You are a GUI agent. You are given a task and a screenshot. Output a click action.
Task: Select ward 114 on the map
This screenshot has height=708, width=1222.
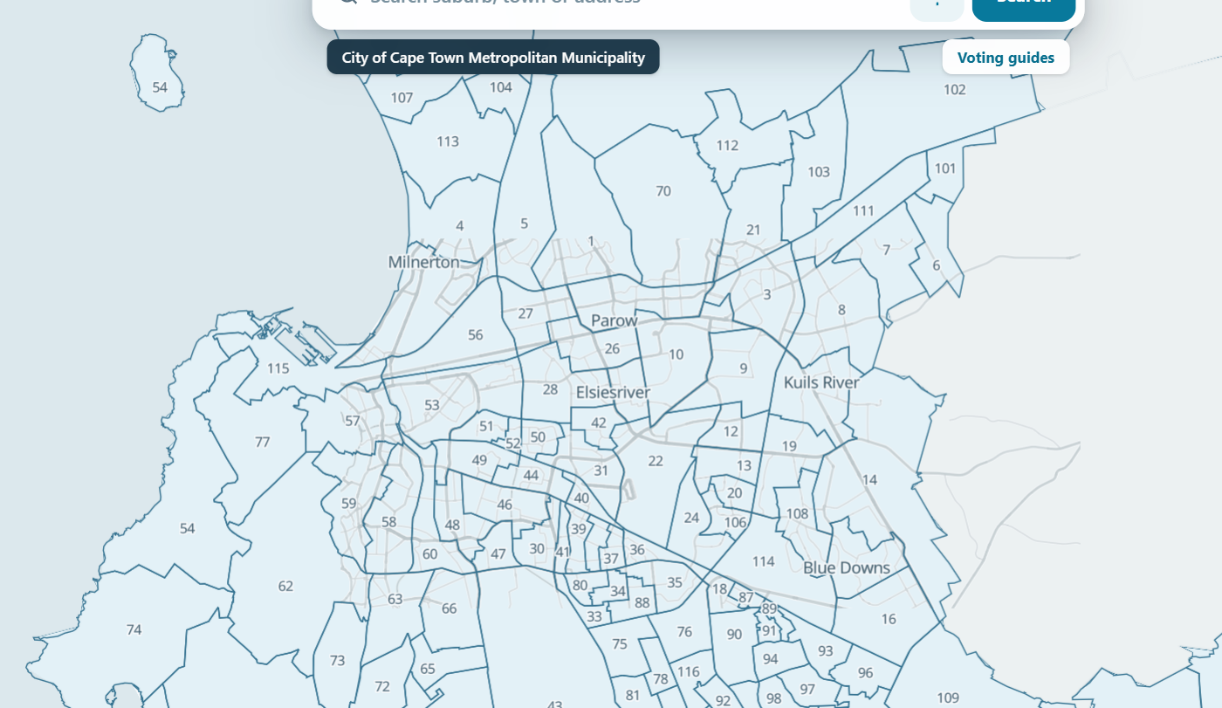tap(763, 562)
